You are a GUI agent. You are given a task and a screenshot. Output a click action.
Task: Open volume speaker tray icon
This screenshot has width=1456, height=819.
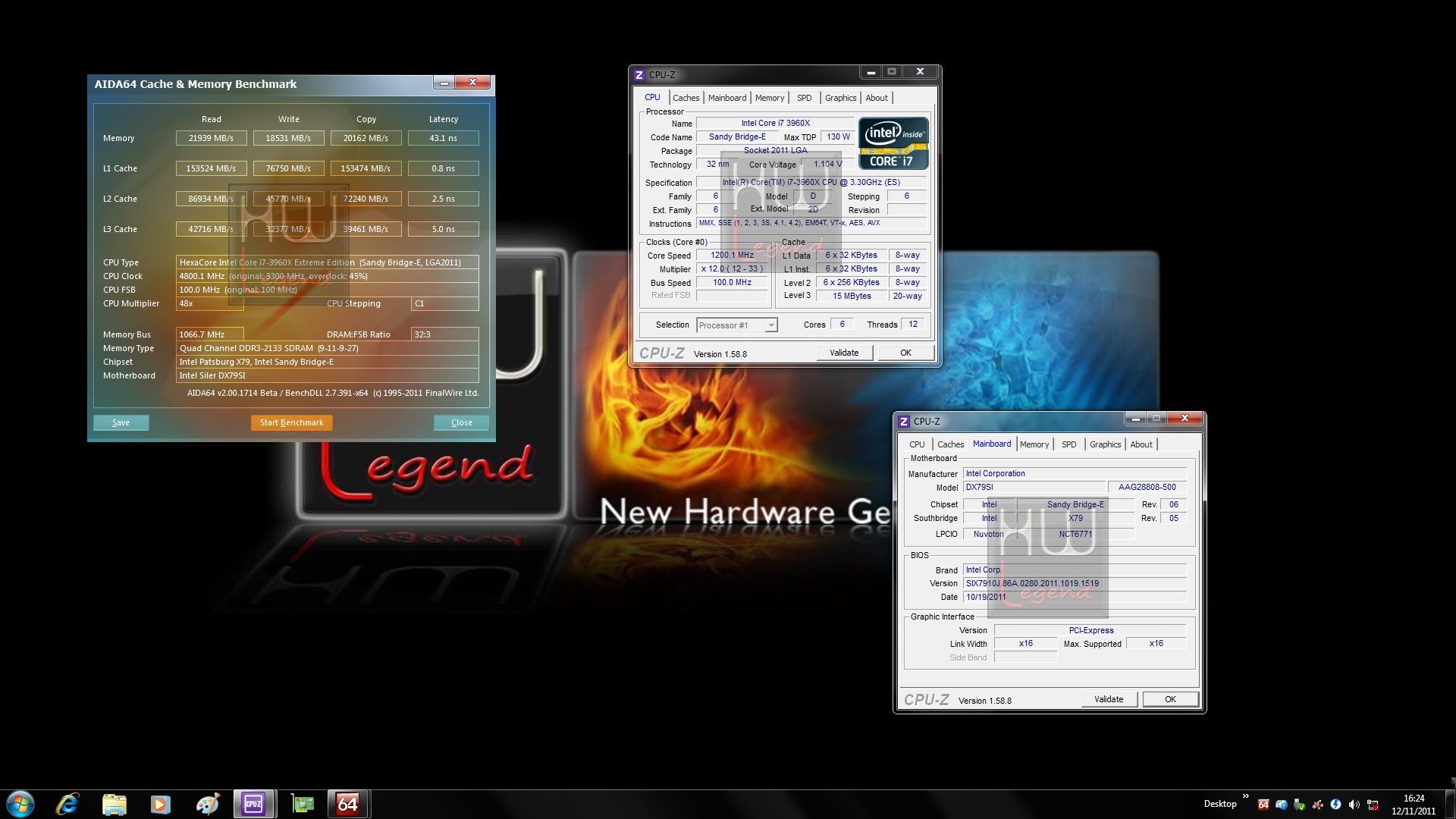[x=1354, y=805]
